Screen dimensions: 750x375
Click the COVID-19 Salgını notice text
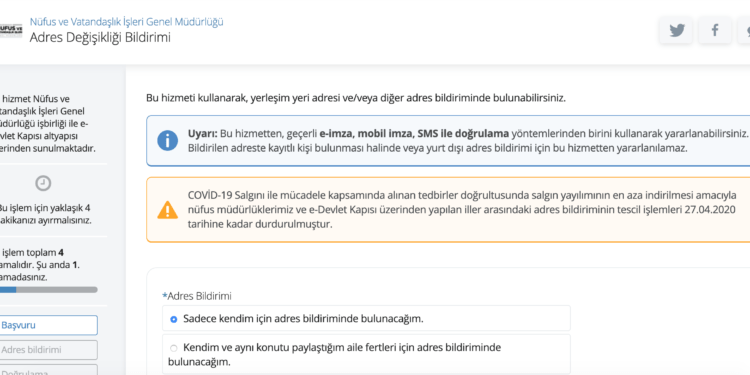point(462,210)
